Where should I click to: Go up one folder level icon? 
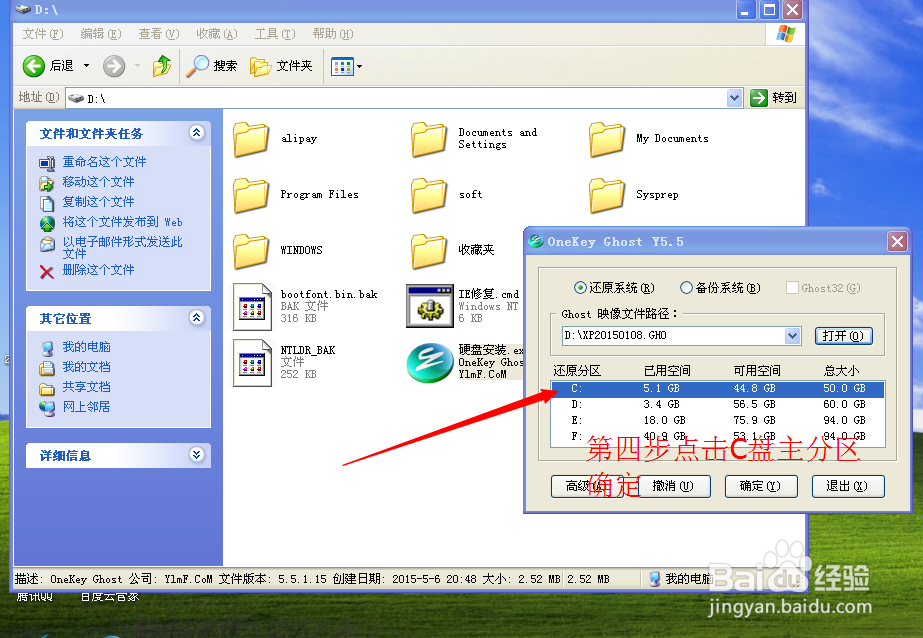point(161,66)
